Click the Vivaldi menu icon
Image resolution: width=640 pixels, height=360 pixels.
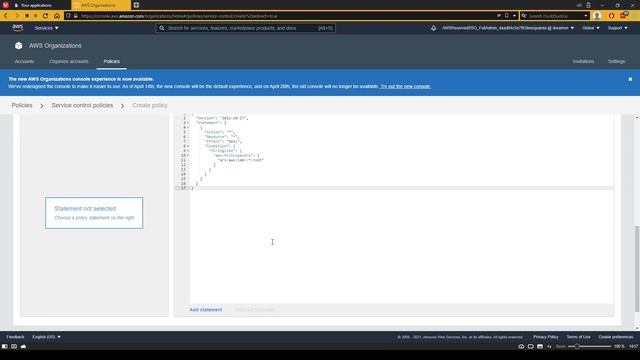pos(6,5)
